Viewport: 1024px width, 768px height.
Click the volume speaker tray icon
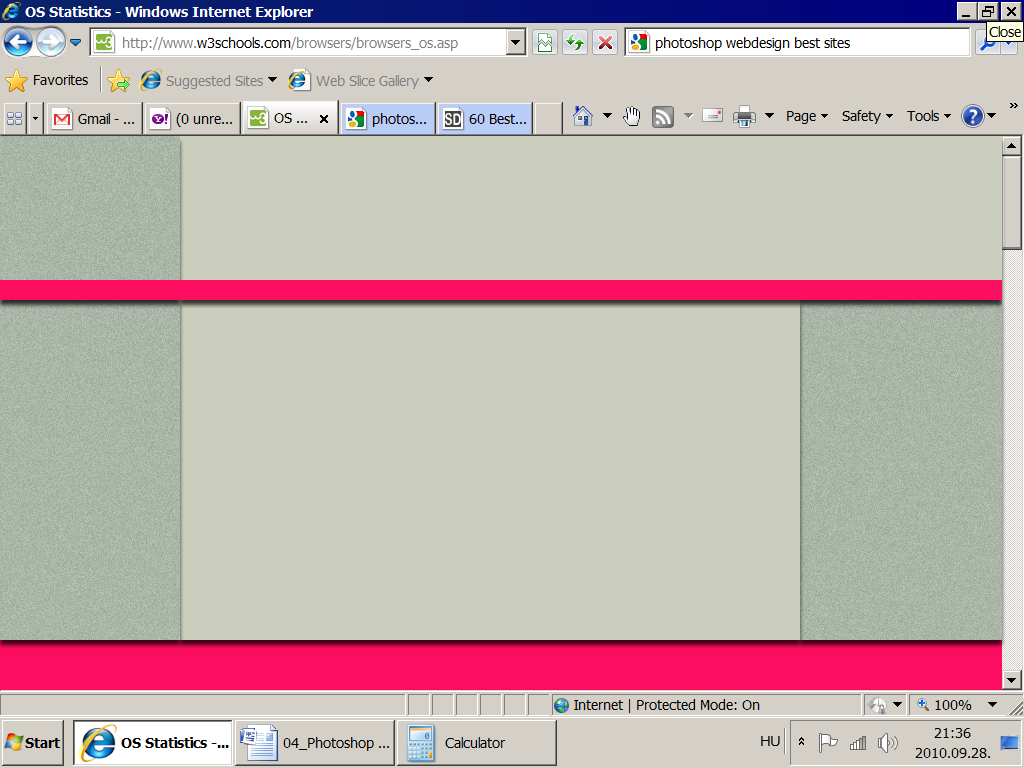[888, 743]
